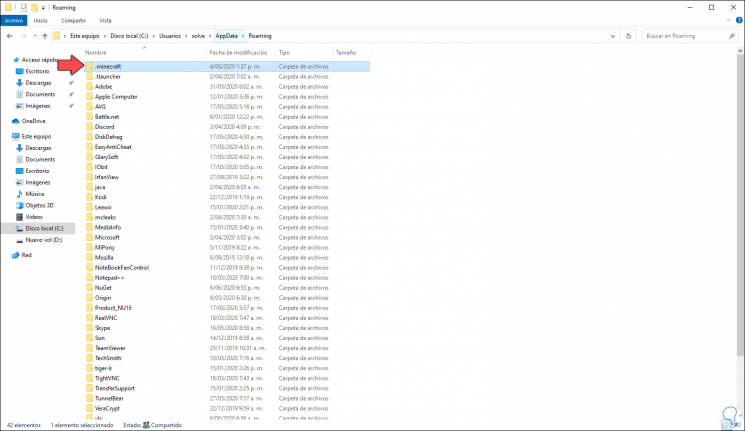745x431 pixels.
Task: Select Este equipo in navigation pane
Action: pos(36,136)
